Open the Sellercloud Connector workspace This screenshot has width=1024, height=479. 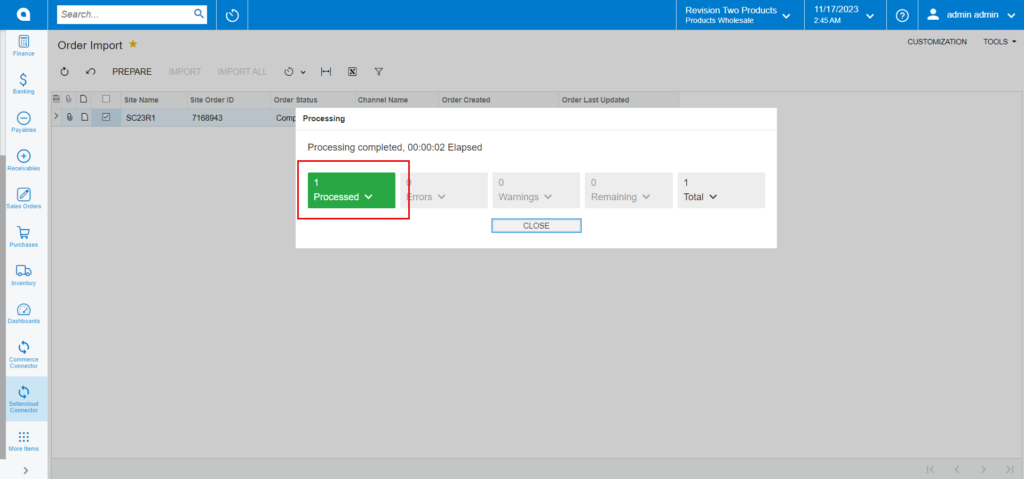click(x=24, y=399)
